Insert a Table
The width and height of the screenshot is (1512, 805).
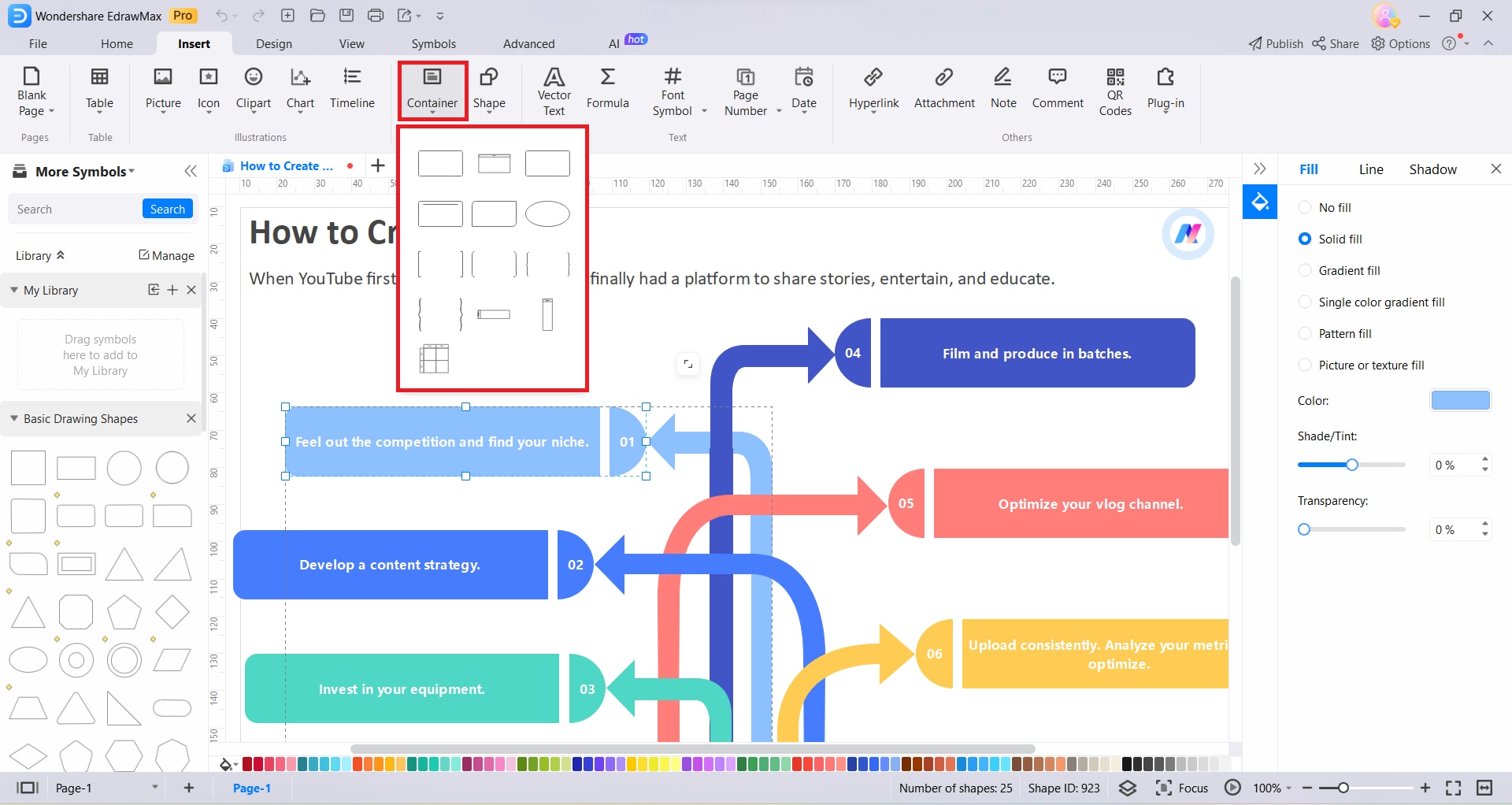(x=99, y=91)
